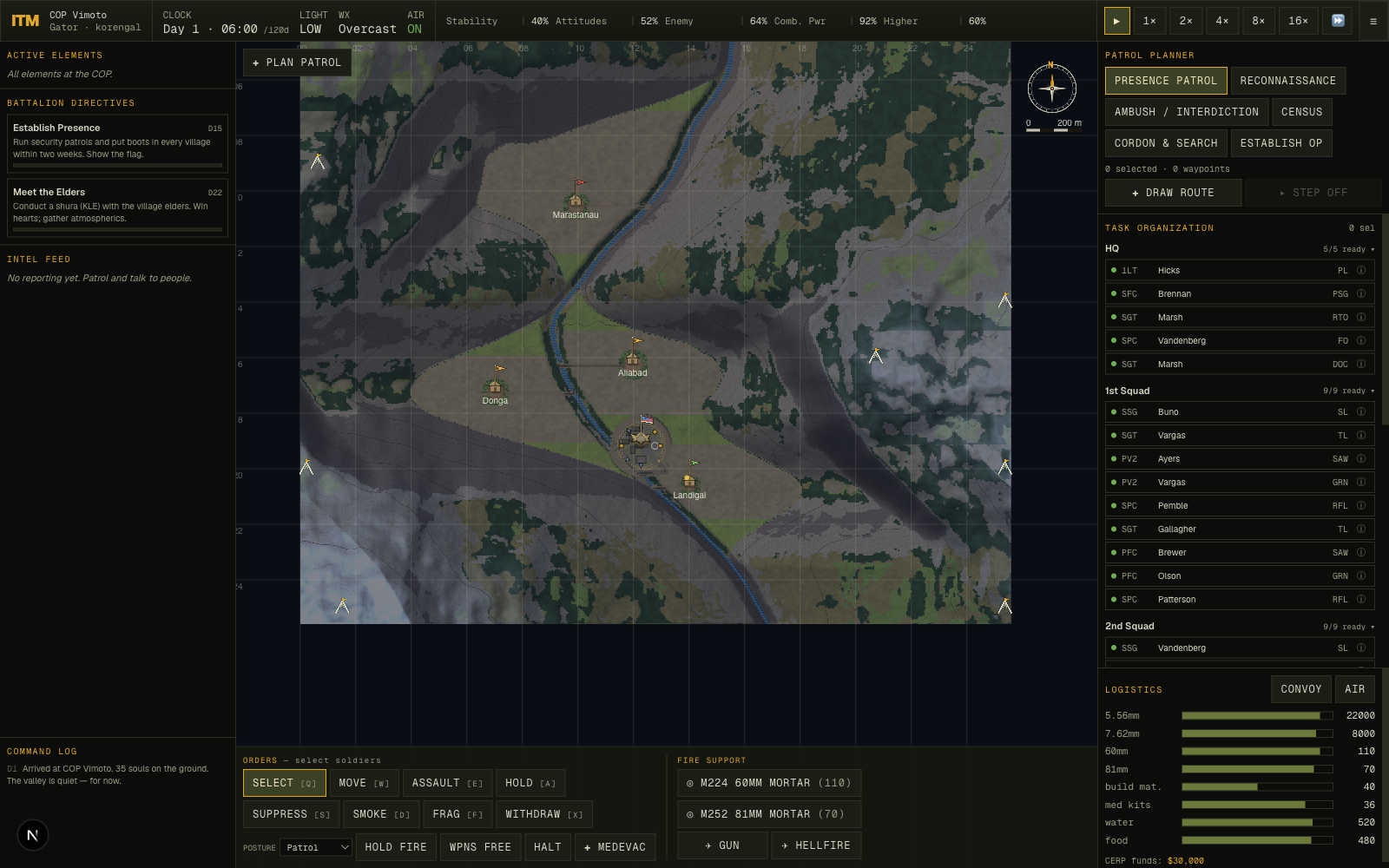The width and height of the screenshot is (1389, 868).
Task: Open info icon for SSG Vandenberg
Action: 1361,648
